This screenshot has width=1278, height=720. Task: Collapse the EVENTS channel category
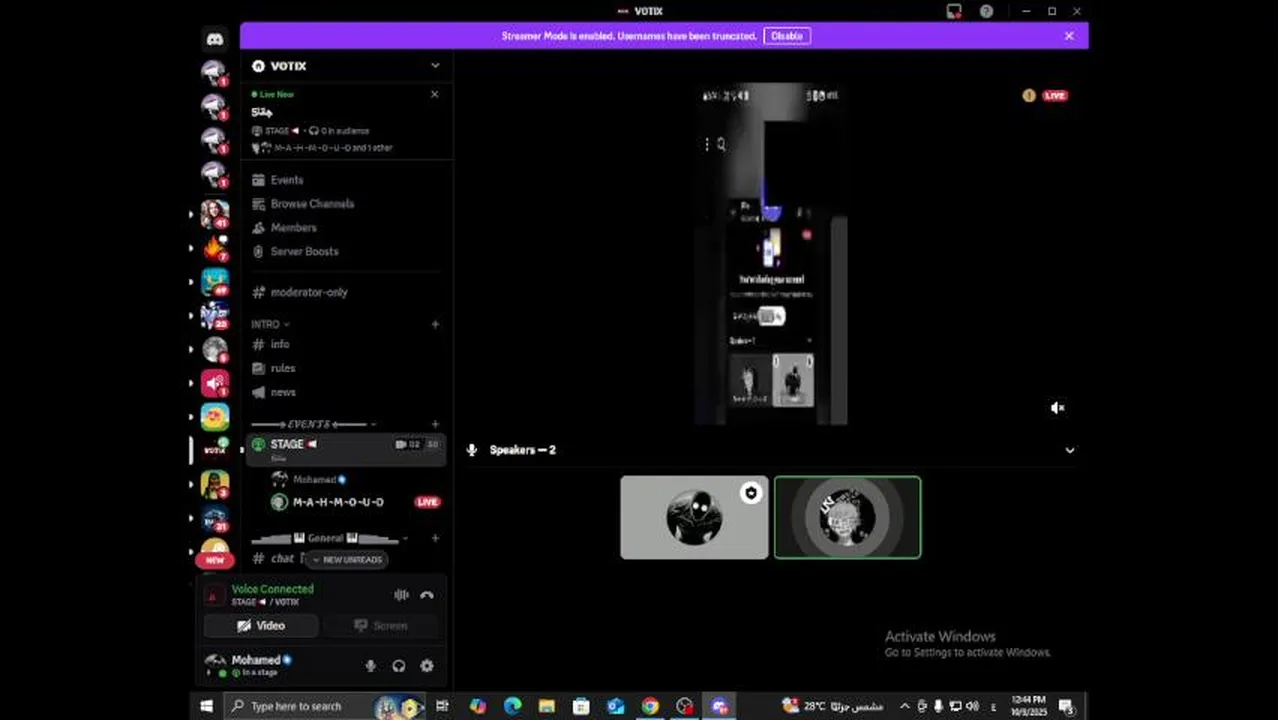pos(314,424)
